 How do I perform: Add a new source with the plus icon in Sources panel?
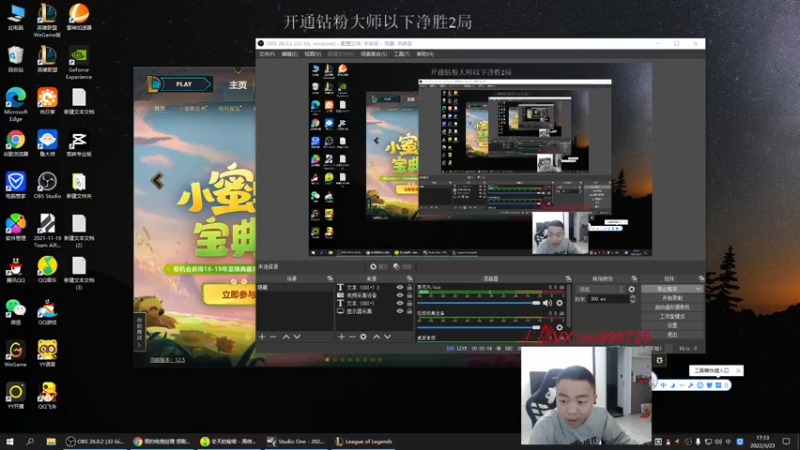[x=341, y=337]
